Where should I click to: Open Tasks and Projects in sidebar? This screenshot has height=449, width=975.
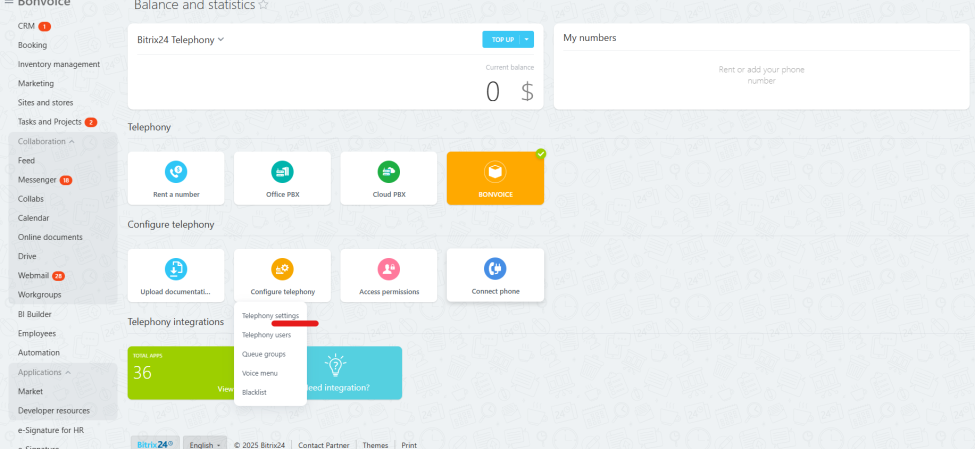[x=50, y=122]
